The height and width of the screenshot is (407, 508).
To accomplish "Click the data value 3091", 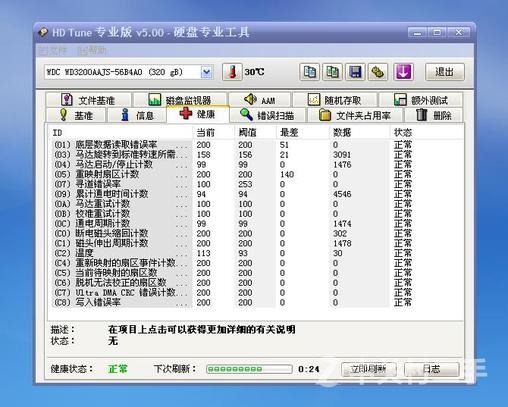I will pyautogui.click(x=342, y=155).
